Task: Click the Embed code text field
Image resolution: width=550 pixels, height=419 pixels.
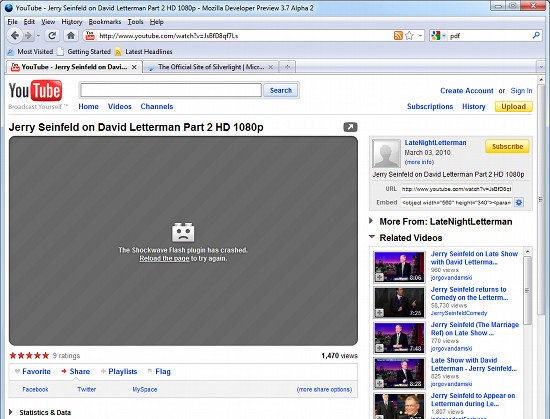Action: point(456,202)
